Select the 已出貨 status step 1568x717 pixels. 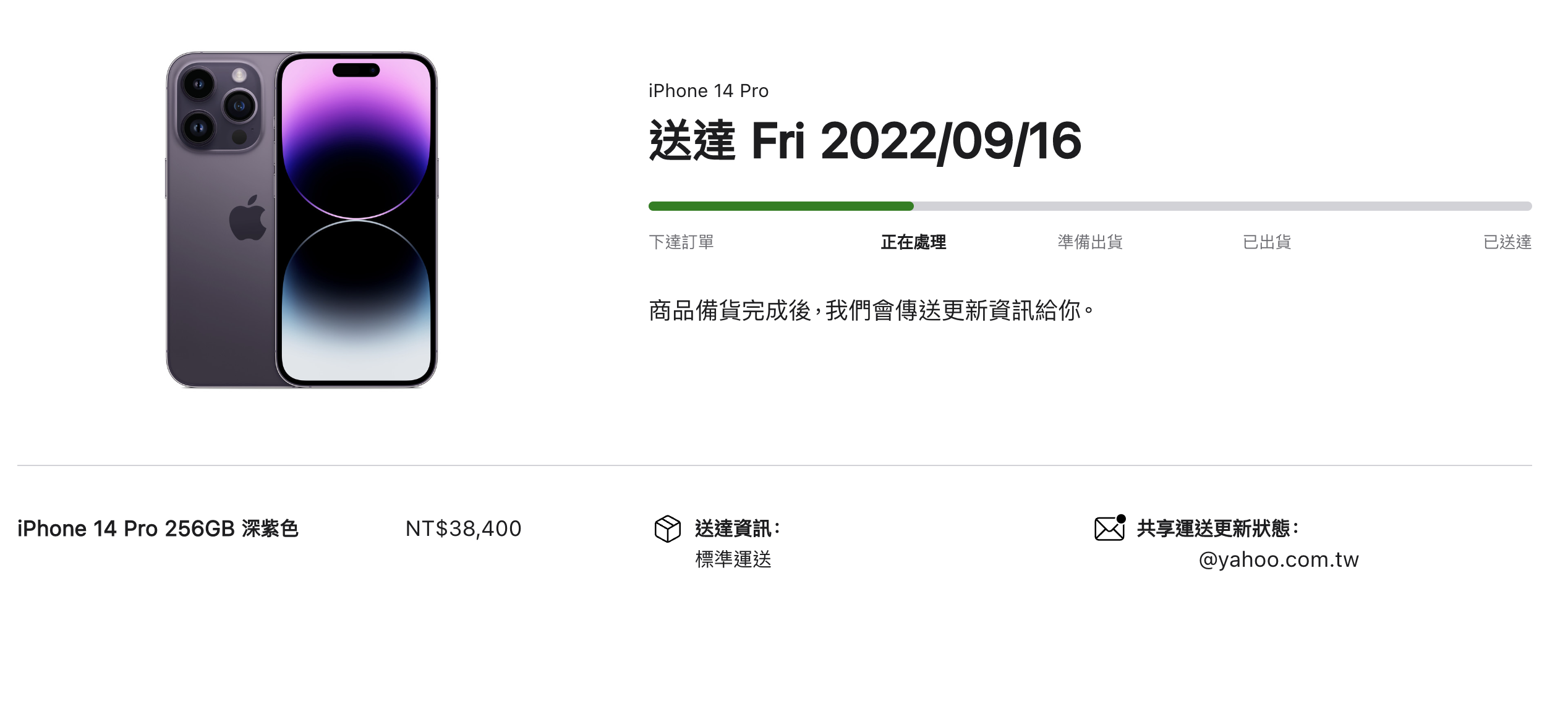1267,242
